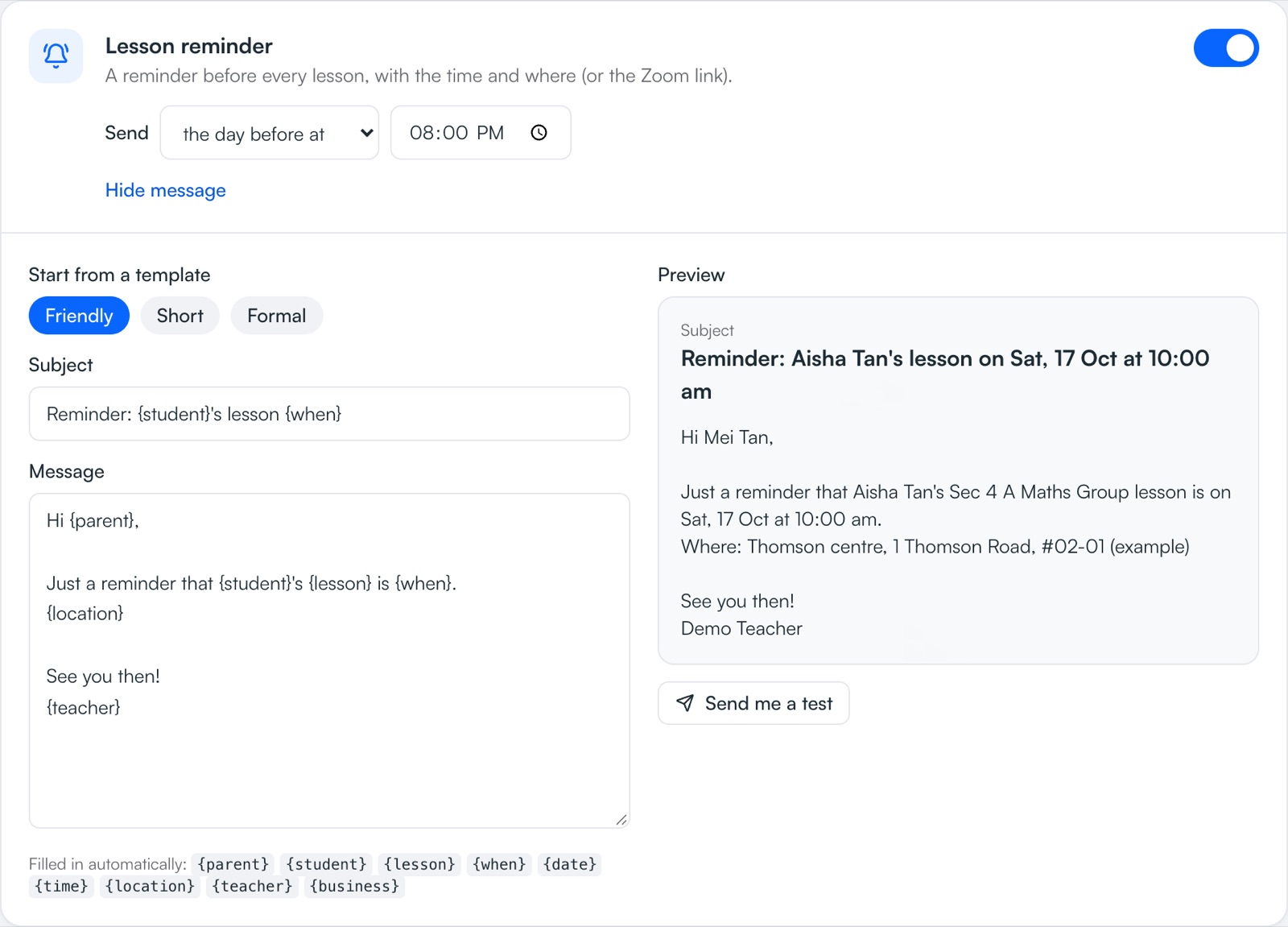This screenshot has height=927, width=1288.
Task: Click the Send me a test button
Action: pos(753,703)
